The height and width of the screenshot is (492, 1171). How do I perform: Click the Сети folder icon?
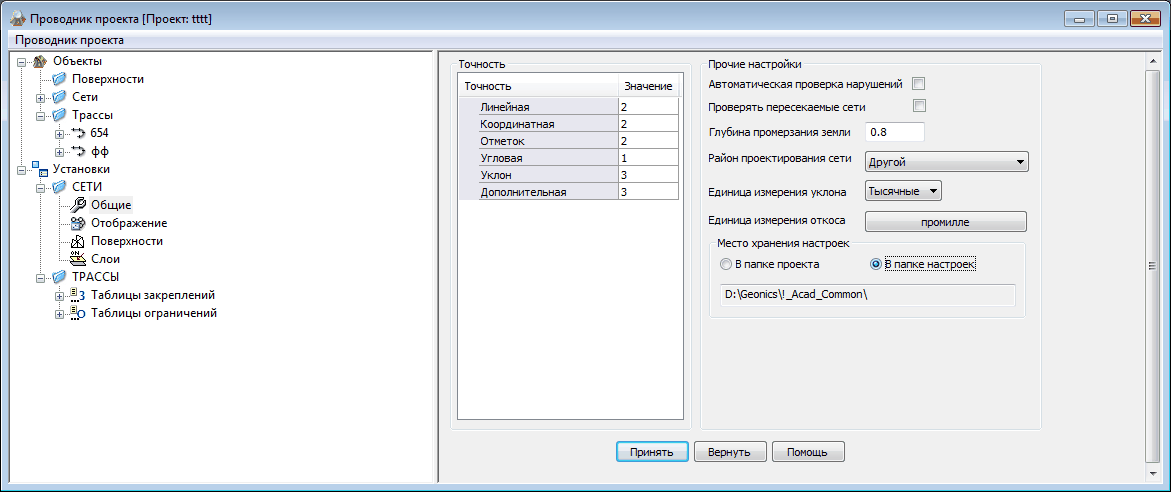pos(59,97)
